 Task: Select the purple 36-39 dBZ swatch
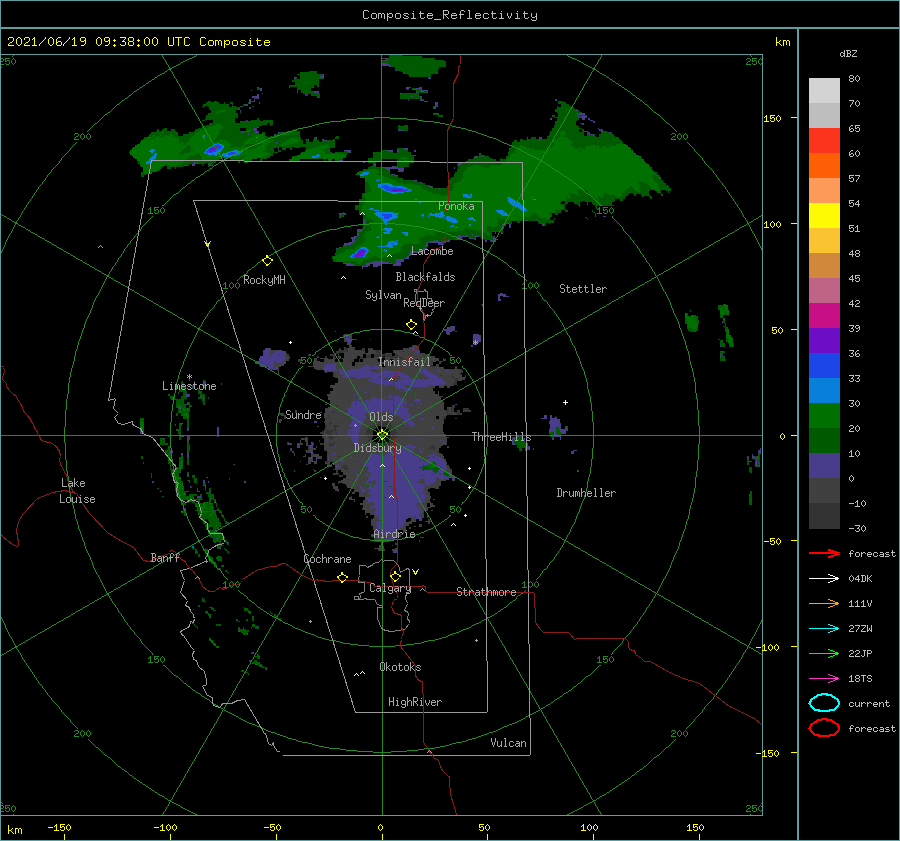click(824, 341)
